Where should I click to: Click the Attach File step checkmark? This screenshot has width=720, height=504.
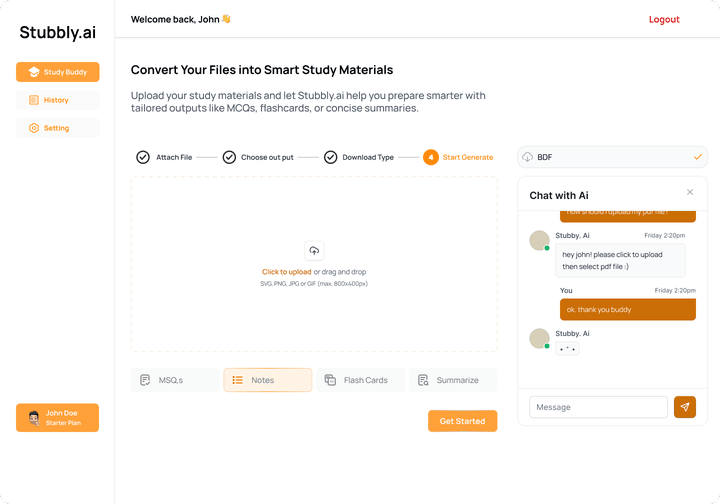tap(143, 157)
